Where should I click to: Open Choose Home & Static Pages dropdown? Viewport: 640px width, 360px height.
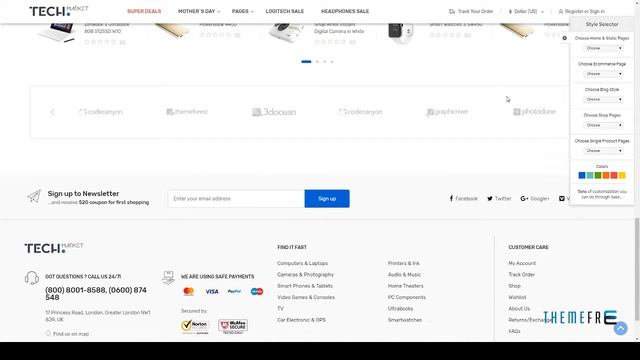pyautogui.click(x=603, y=48)
